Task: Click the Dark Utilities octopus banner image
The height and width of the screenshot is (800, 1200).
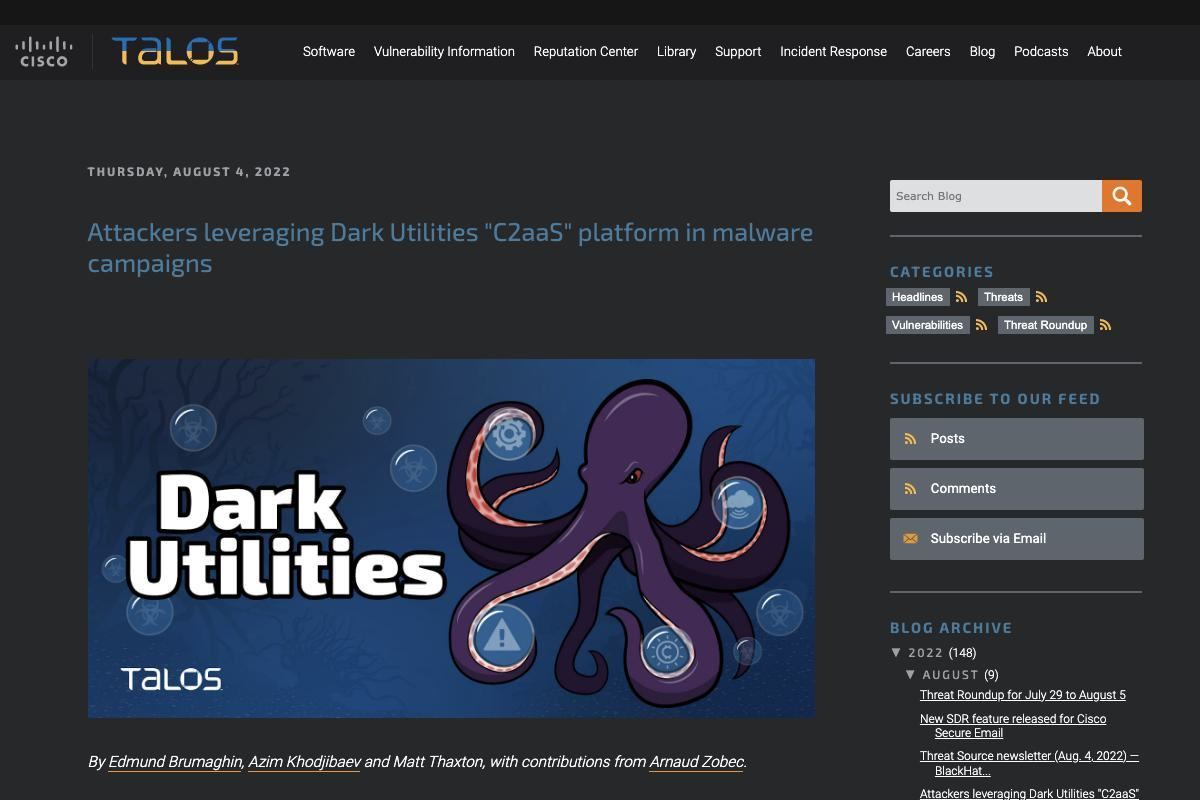Action: [451, 538]
